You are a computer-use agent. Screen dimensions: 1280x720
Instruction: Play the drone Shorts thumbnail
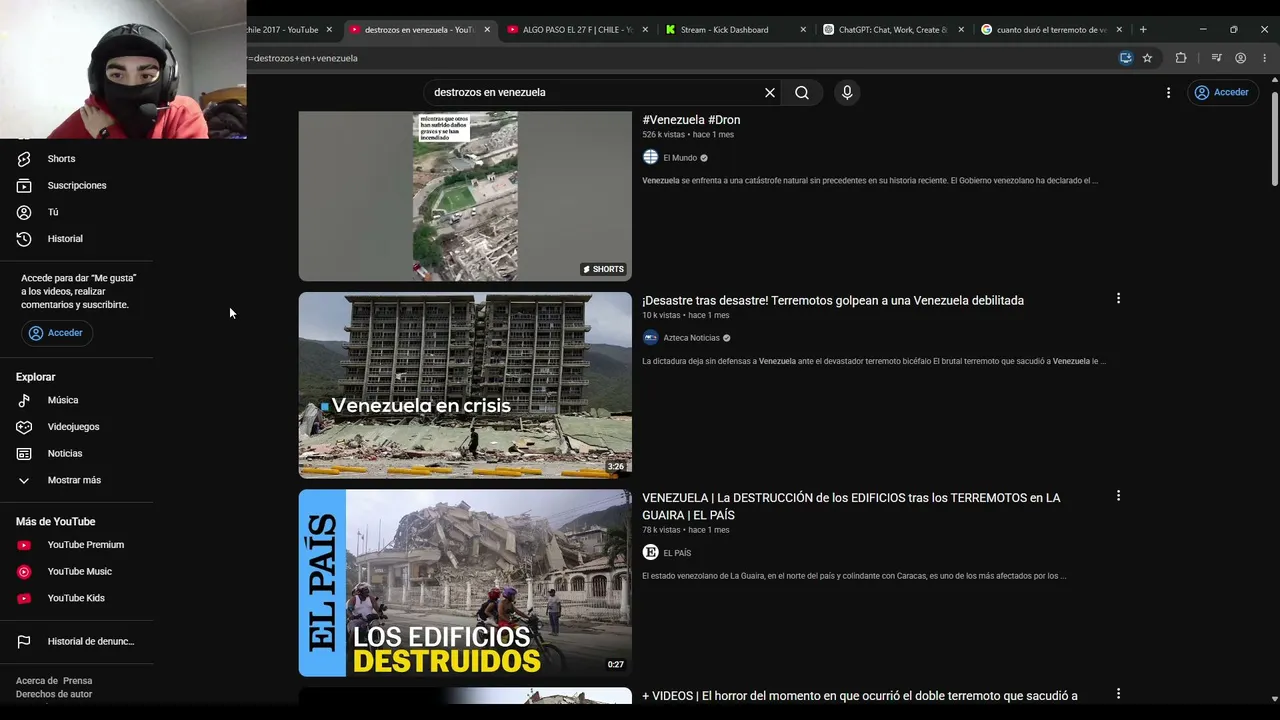465,196
